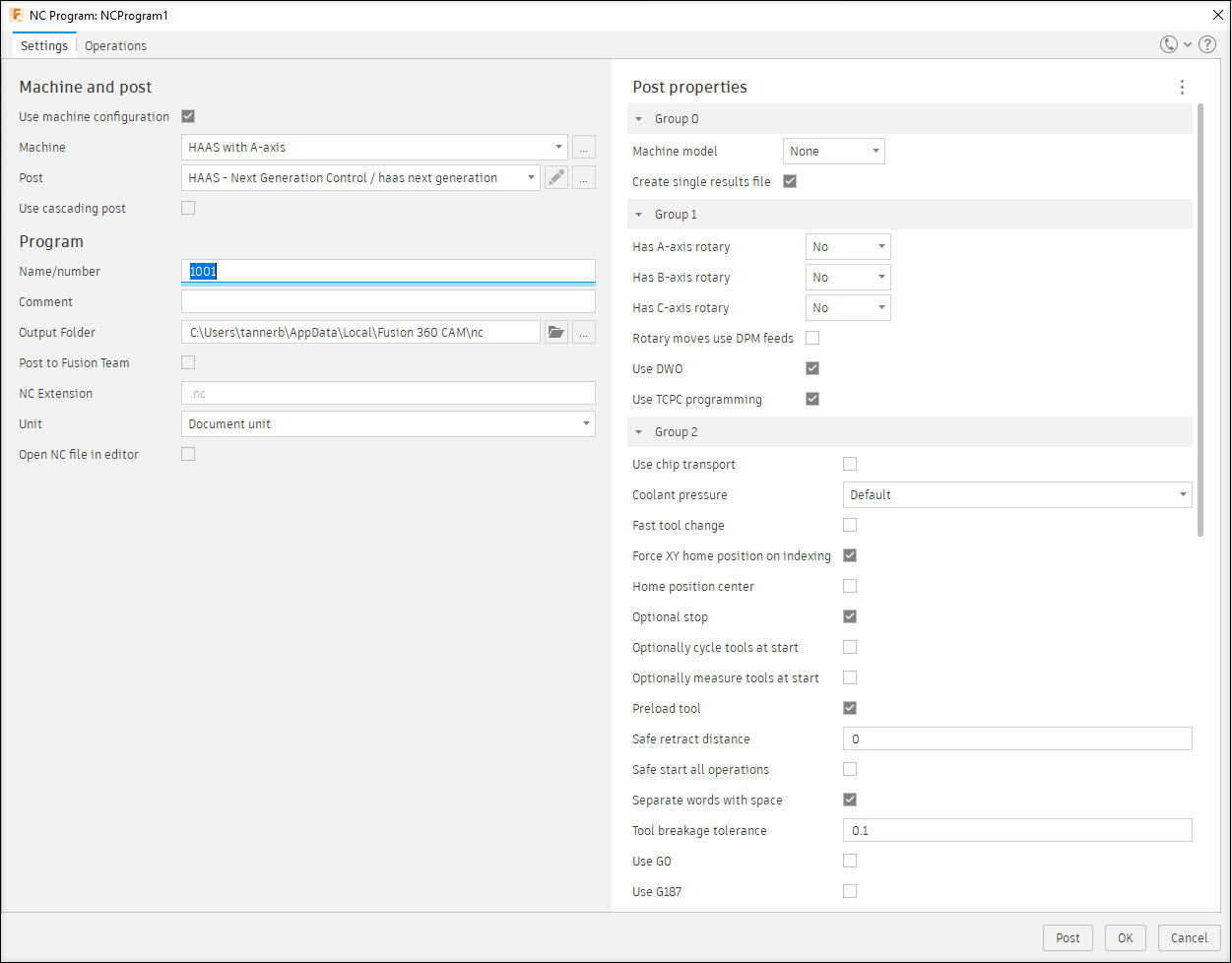The width and height of the screenshot is (1232, 963).
Task: Toggle Preload tool checkbox
Action: [850, 708]
